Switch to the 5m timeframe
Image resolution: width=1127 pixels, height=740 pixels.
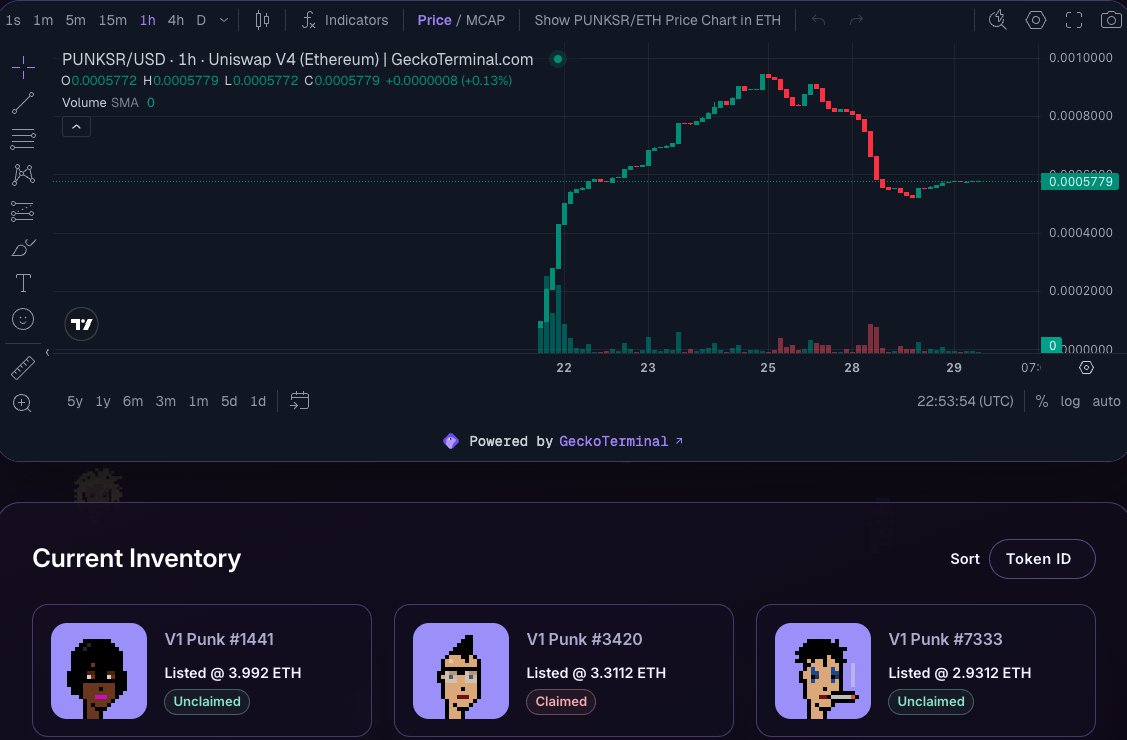(75, 20)
